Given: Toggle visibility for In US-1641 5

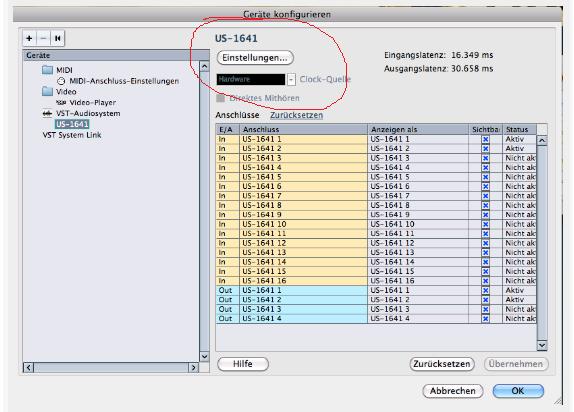Looking at the screenshot, I should coord(485,177).
